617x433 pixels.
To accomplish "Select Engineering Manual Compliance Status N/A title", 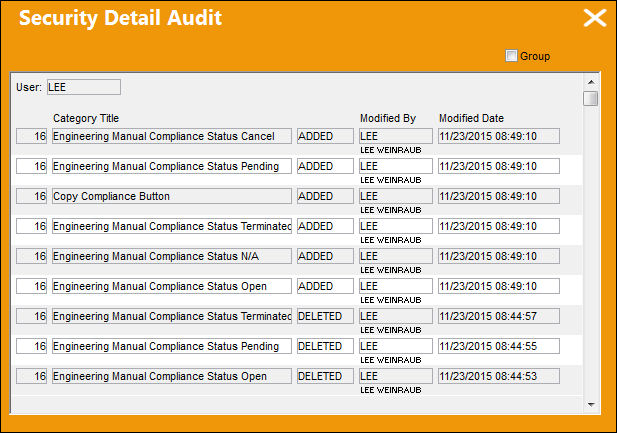I will 172,256.
